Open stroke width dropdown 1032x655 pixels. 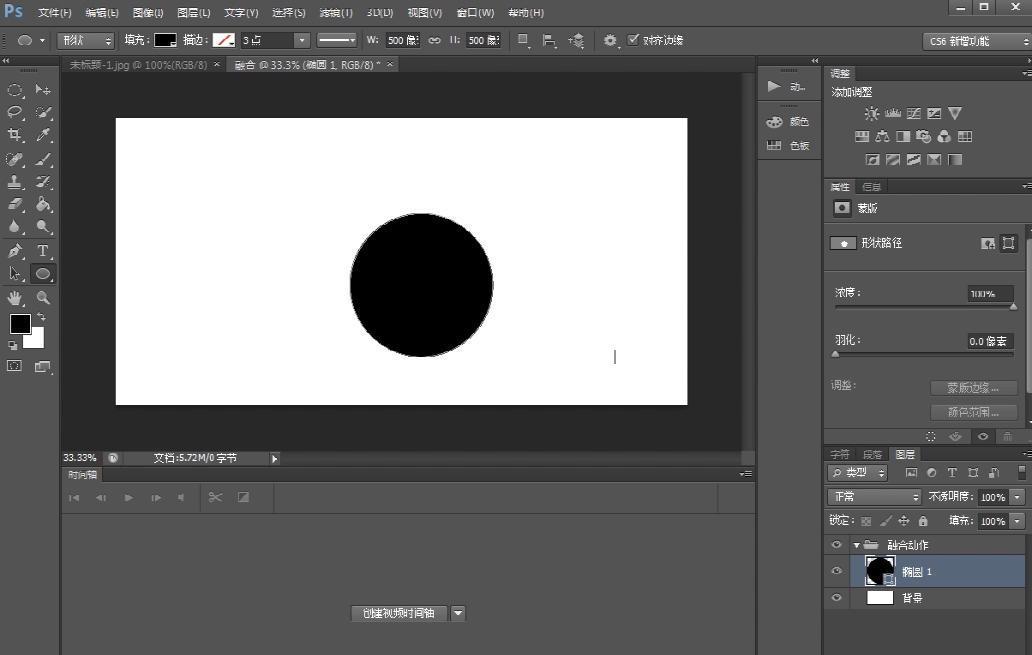pos(301,40)
